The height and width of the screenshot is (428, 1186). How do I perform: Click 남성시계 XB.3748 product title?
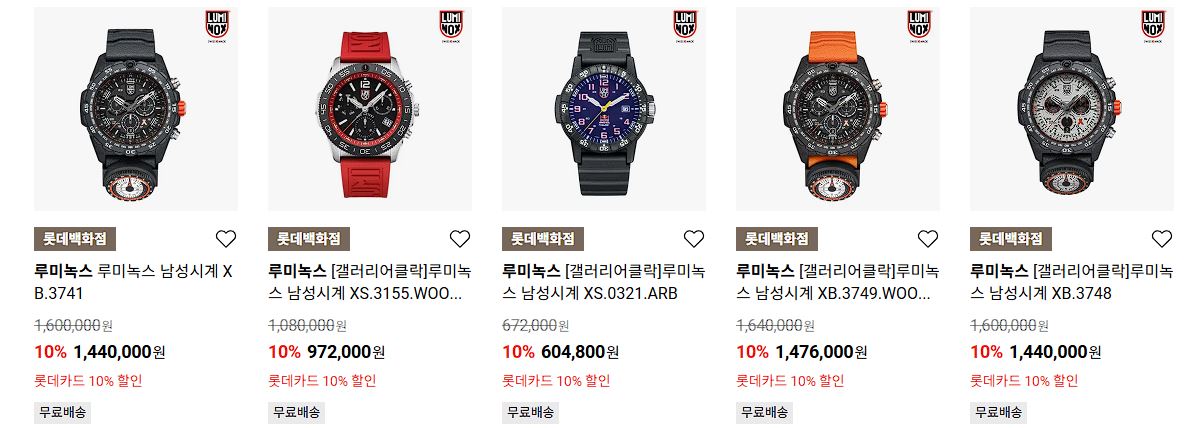[1071, 282]
